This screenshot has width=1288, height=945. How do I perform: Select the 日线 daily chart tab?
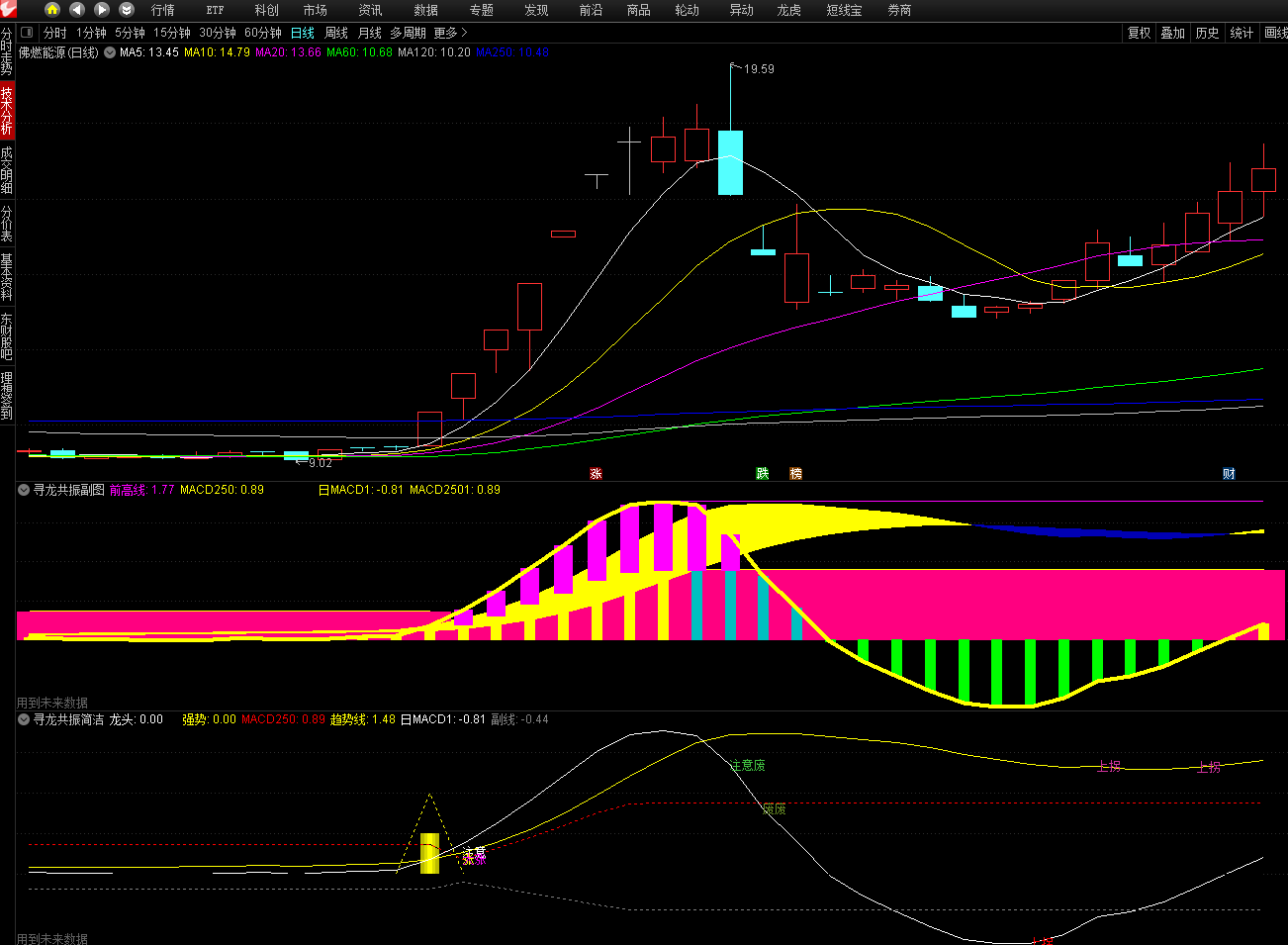(x=303, y=33)
